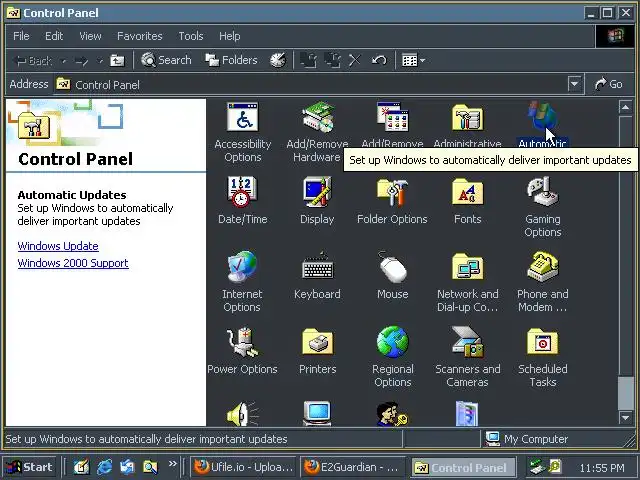
Task: Click the Copy To toolbar icon
Action: pyautogui.click(x=333, y=60)
